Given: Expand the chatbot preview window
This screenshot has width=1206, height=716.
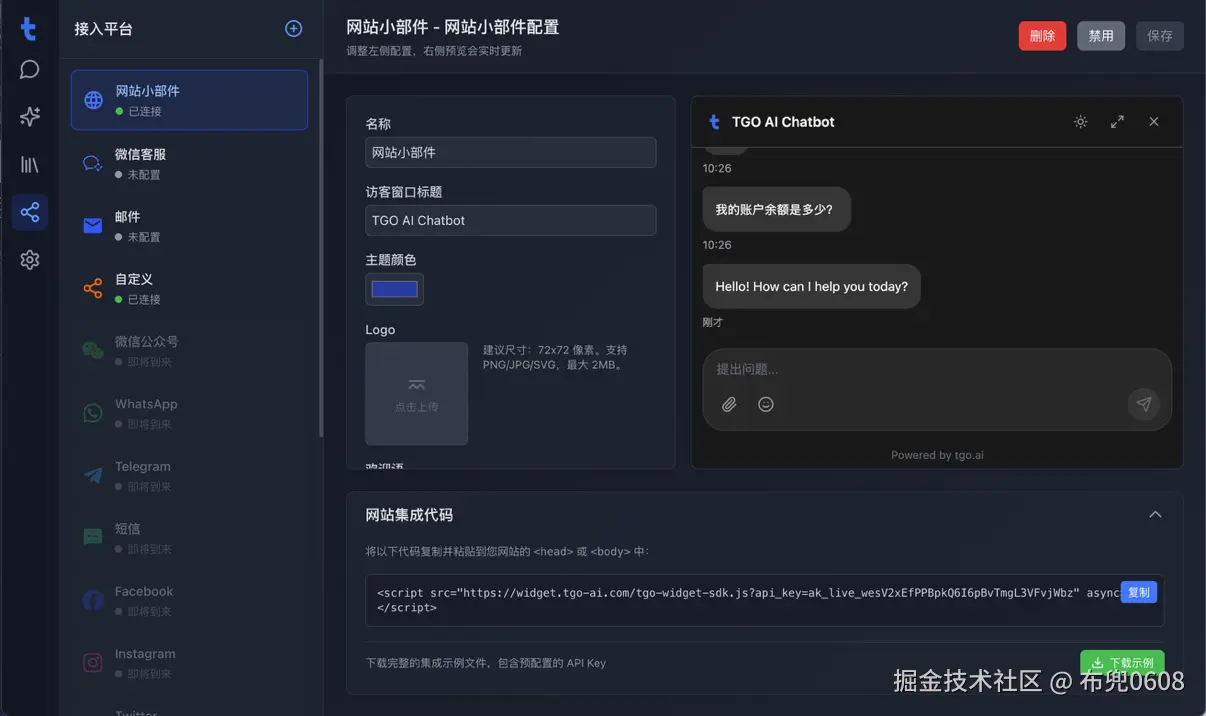Looking at the screenshot, I should pyautogui.click(x=1117, y=121).
